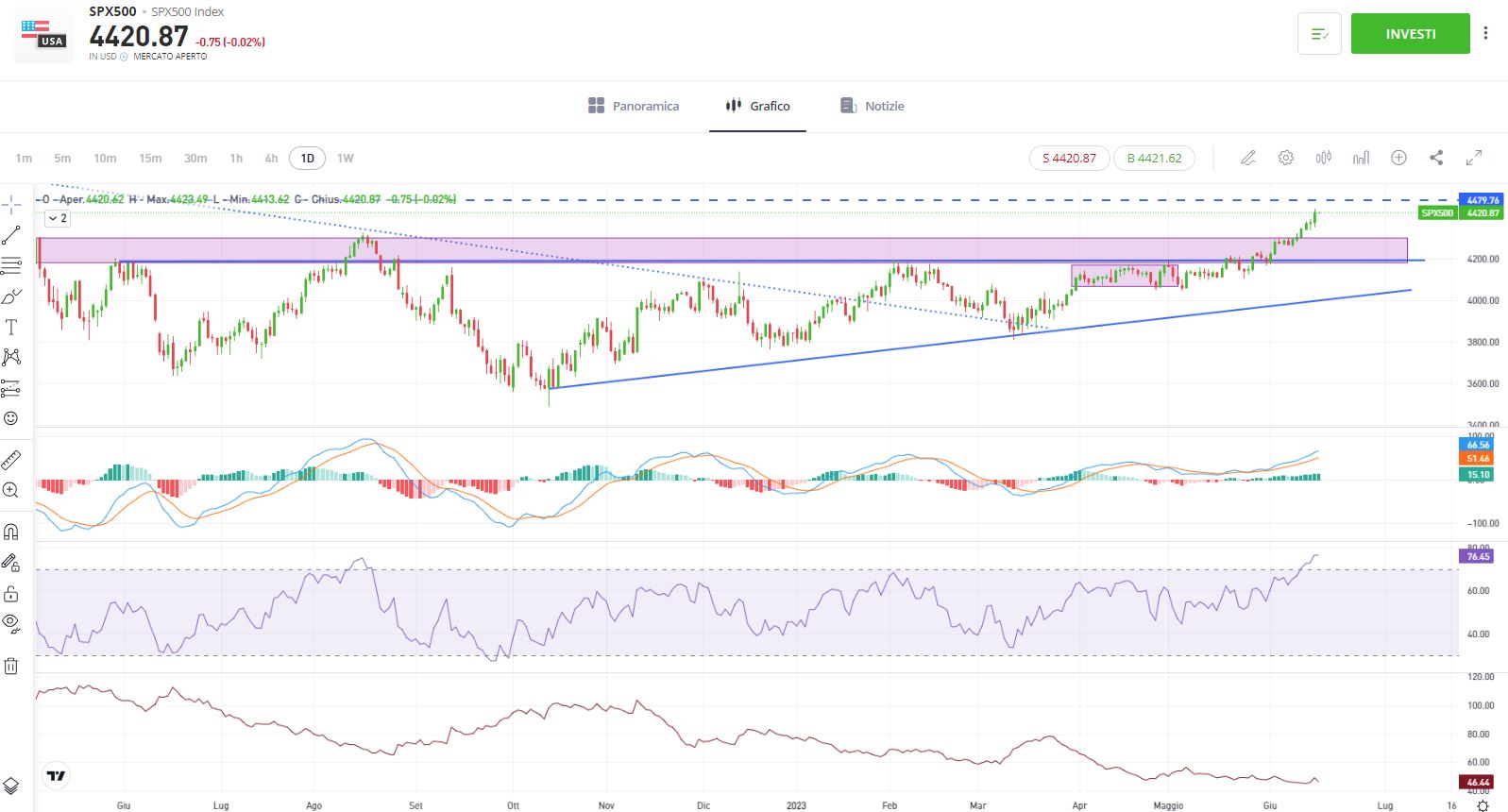Open the chart patterns tool
1508x812 pixels.
pos(11,357)
